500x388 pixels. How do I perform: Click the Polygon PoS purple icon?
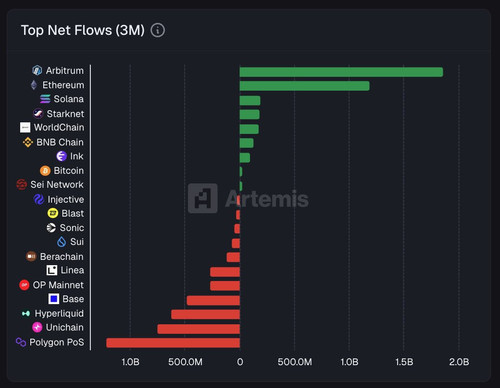(21, 342)
